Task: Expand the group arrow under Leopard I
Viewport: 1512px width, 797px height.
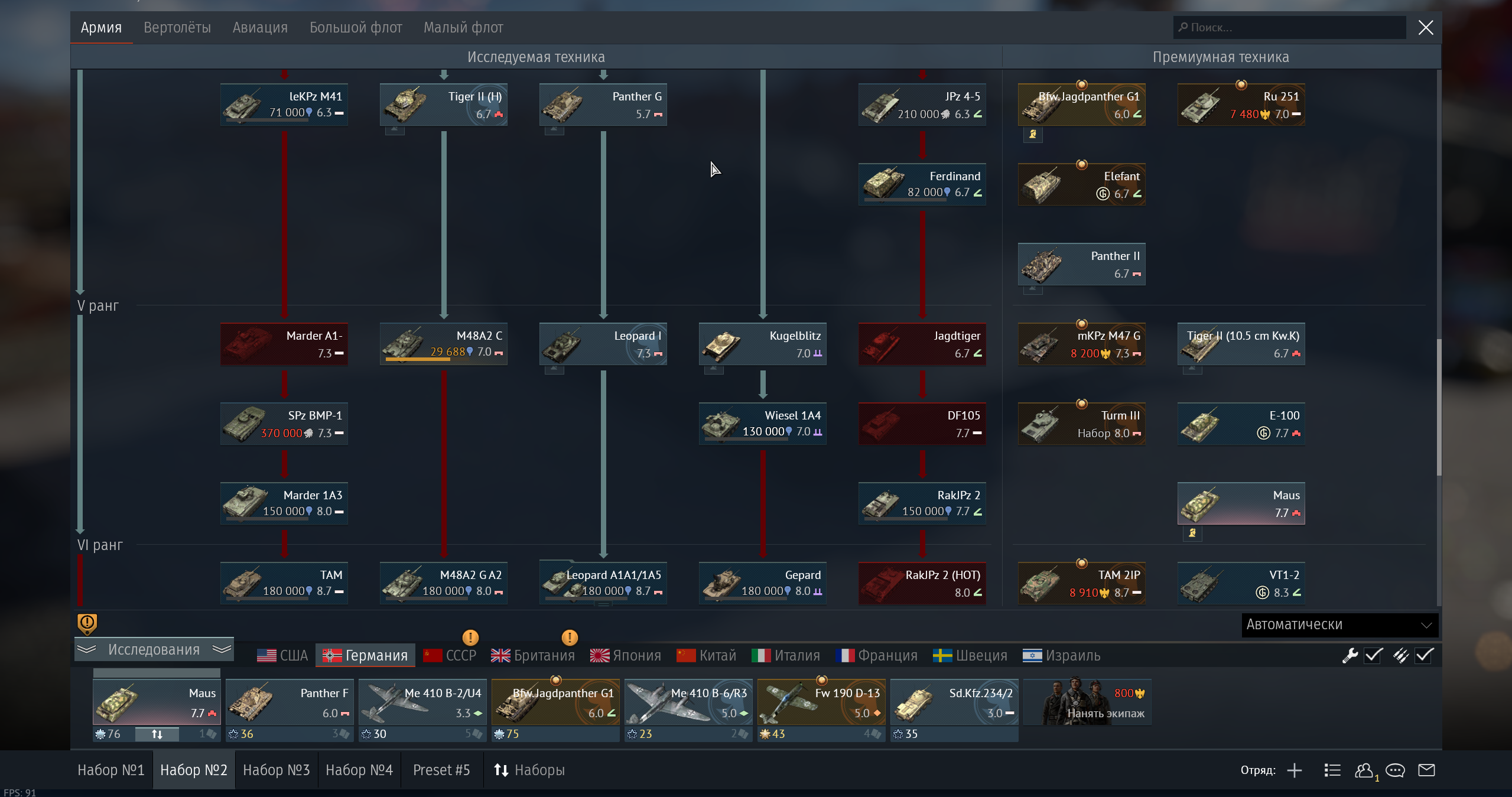Action: point(554,369)
